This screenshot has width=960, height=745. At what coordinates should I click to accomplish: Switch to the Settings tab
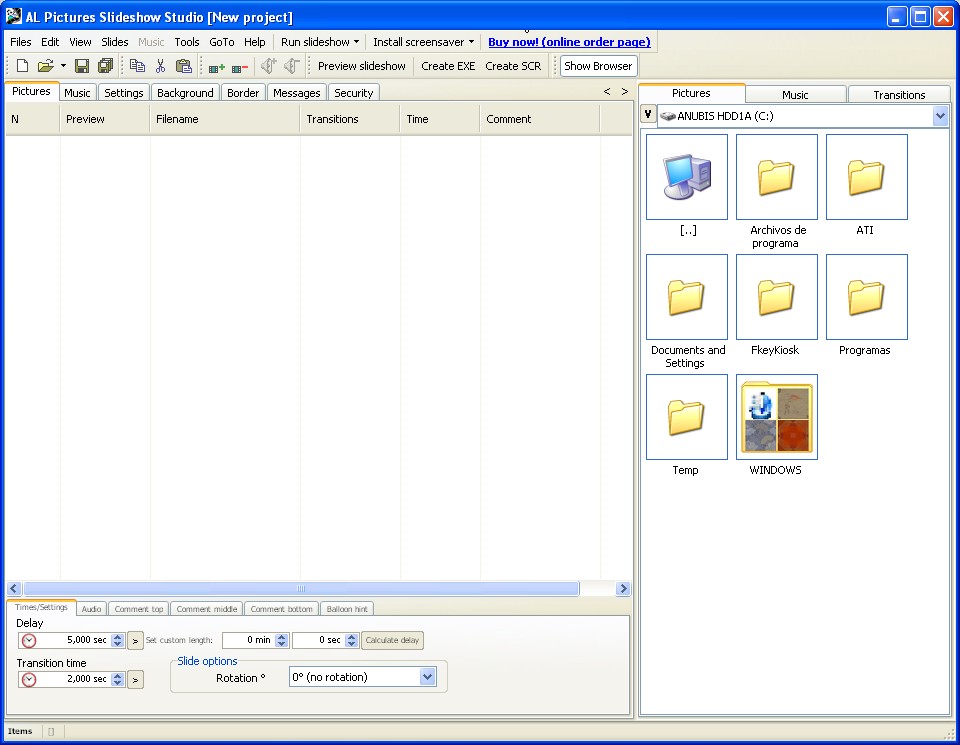(124, 92)
